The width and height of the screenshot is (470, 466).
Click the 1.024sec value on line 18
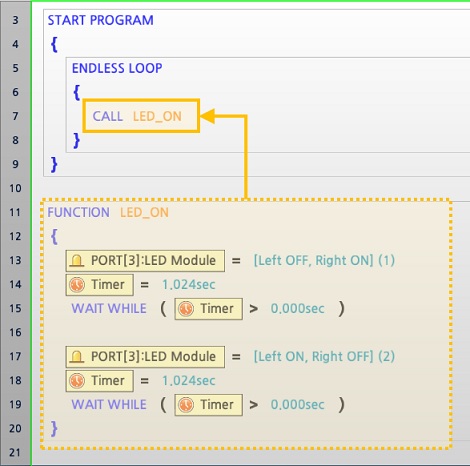click(189, 381)
